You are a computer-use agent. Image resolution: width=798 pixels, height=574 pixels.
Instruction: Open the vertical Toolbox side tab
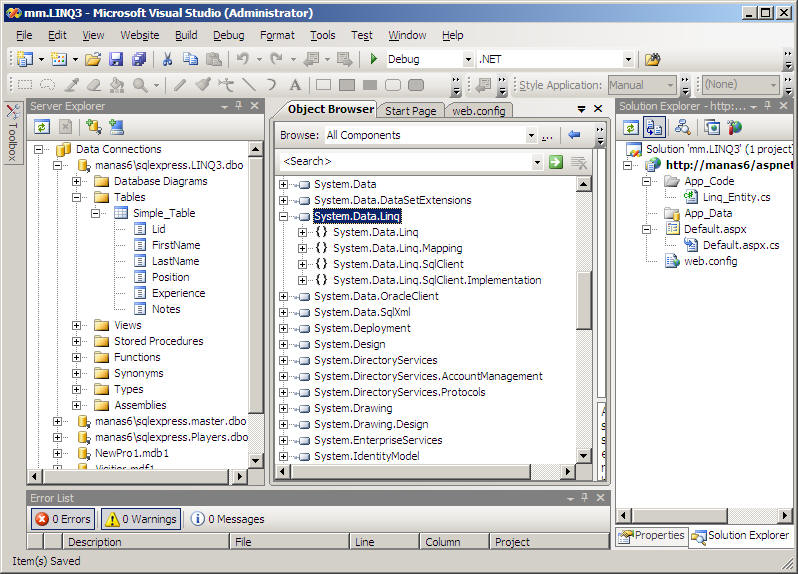pyautogui.click(x=13, y=133)
